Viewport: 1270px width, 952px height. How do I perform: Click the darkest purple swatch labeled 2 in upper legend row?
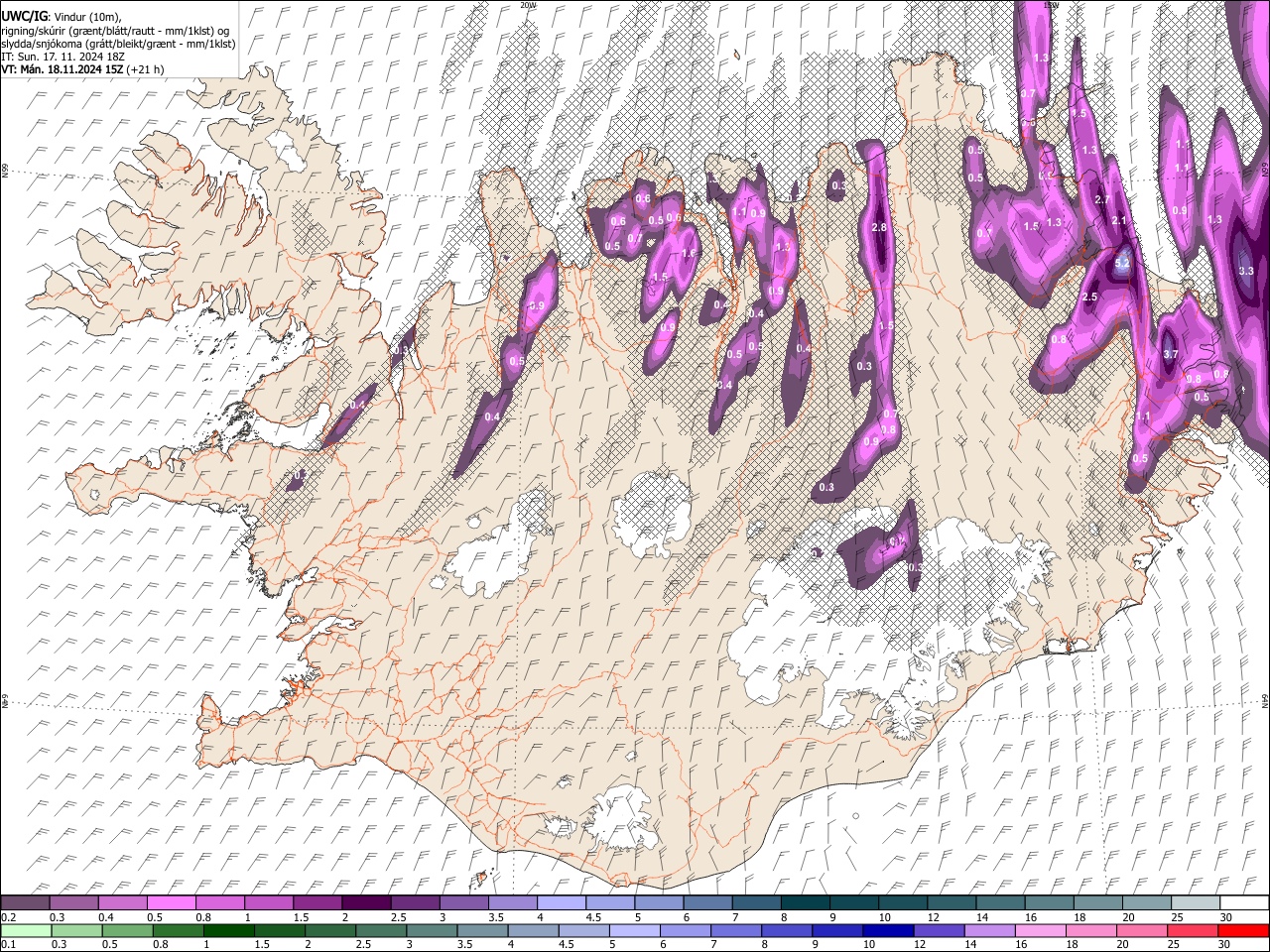pyautogui.click(x=366, y=903)
